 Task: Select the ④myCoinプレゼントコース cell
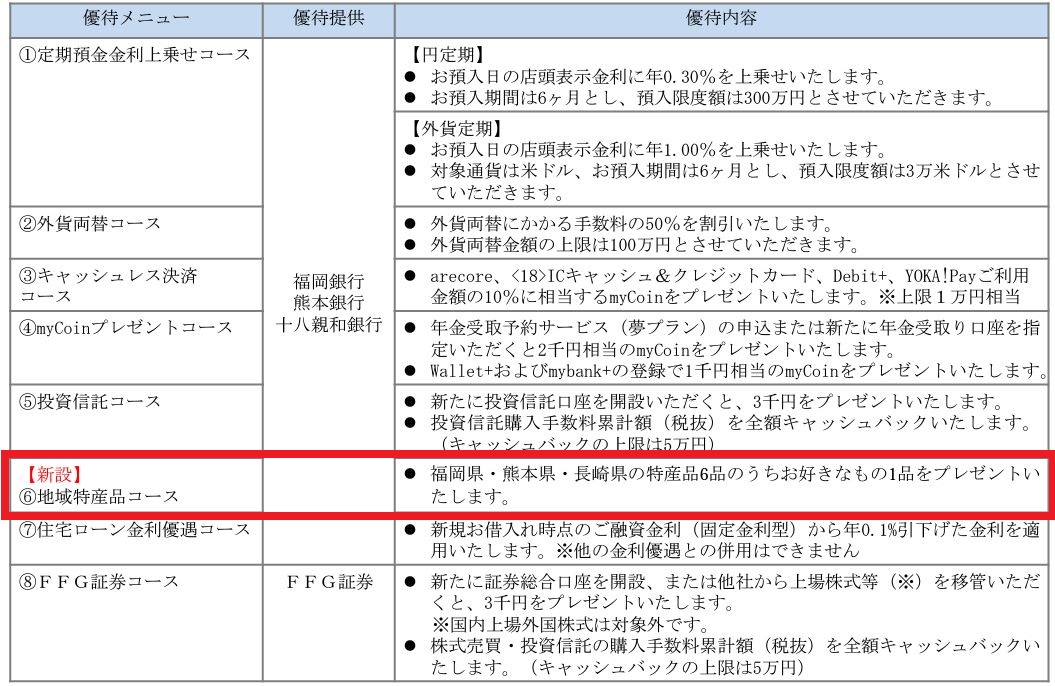pyautogui.click(x=136, y=347)
